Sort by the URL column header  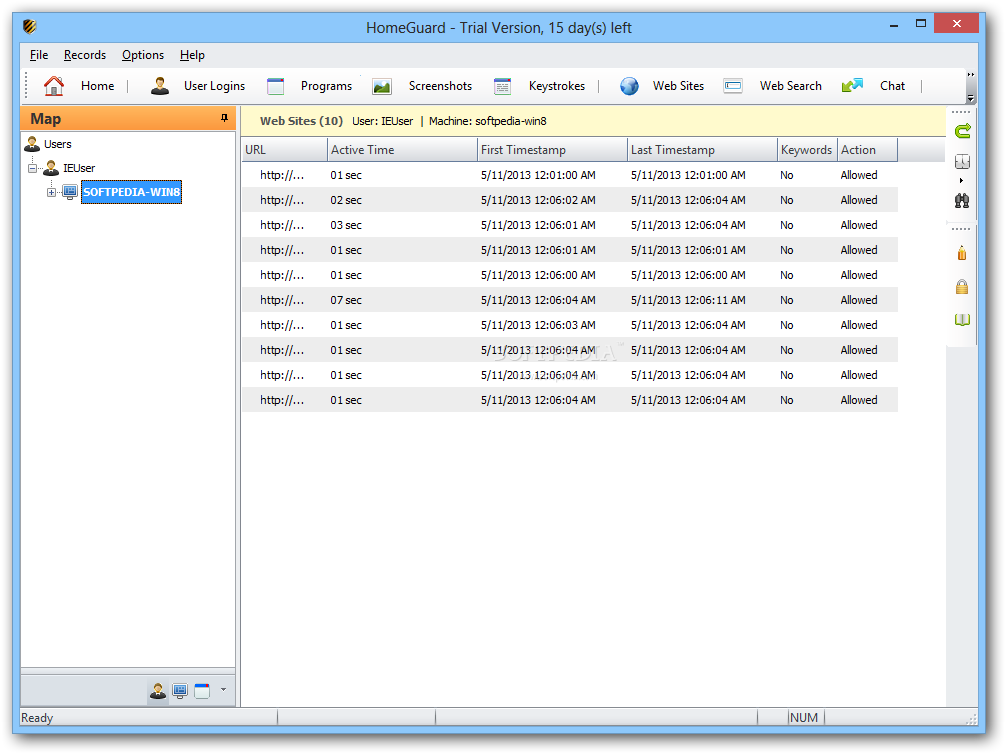pos(284,150)
